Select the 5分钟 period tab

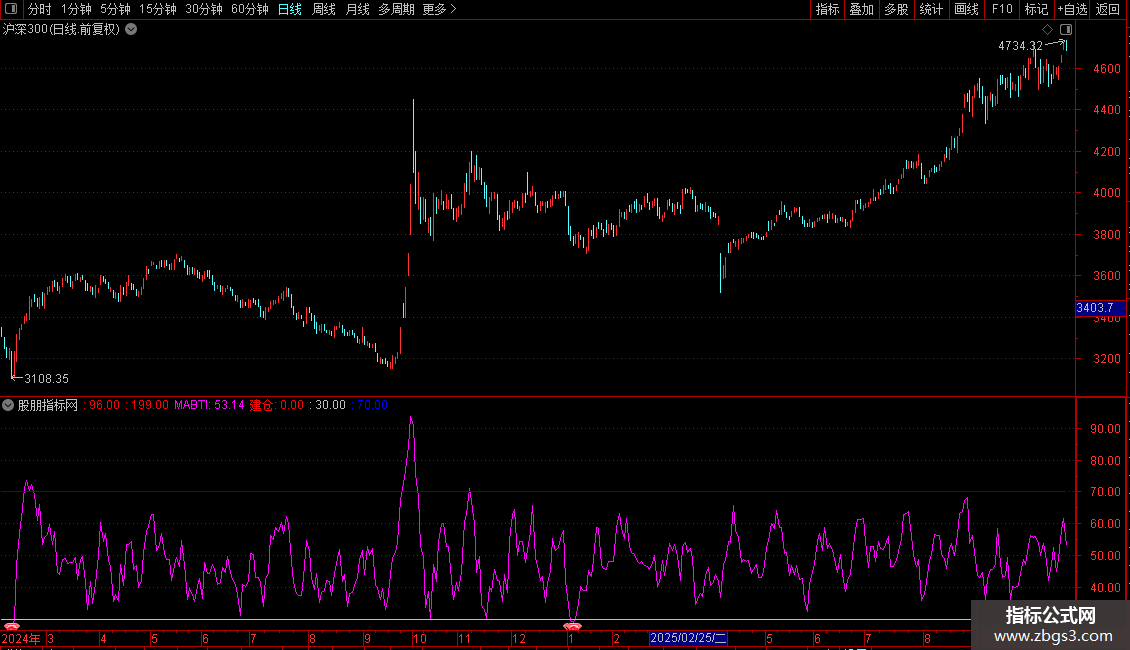coord(115,9)
